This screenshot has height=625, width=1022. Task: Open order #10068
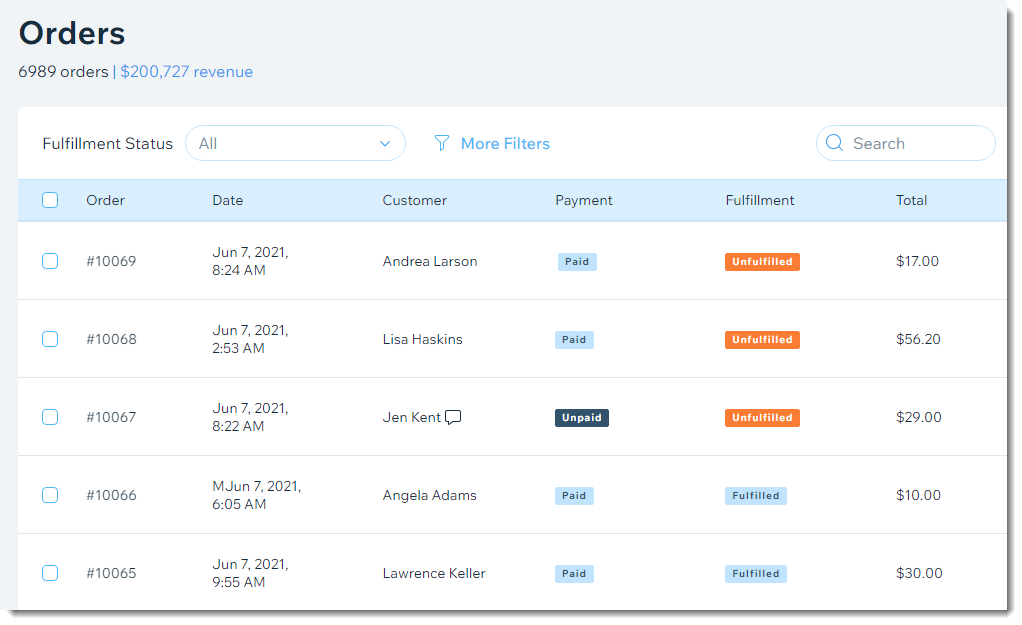(111, 340)
